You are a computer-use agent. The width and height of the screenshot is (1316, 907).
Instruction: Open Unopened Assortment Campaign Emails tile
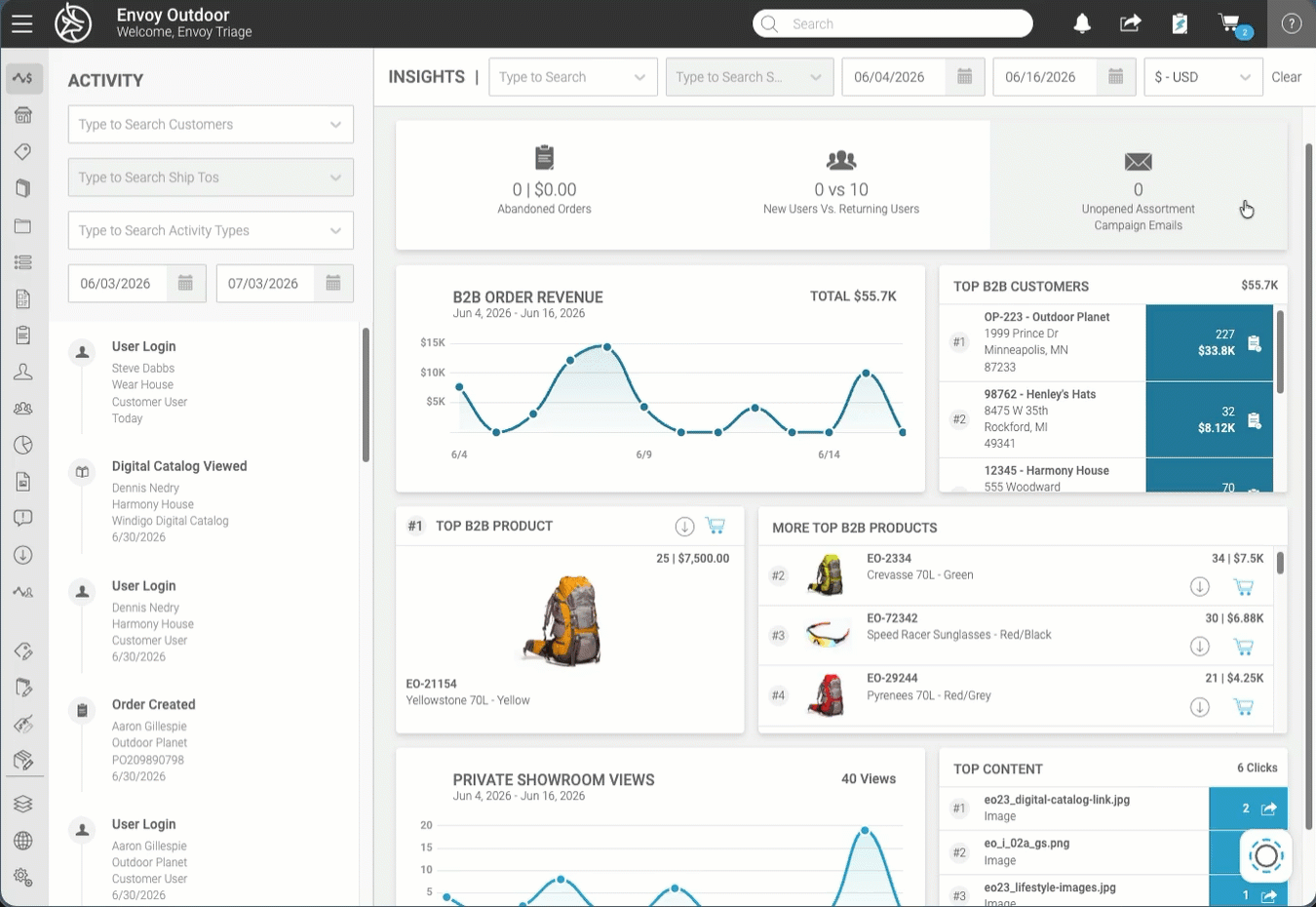click(1138, 185)
